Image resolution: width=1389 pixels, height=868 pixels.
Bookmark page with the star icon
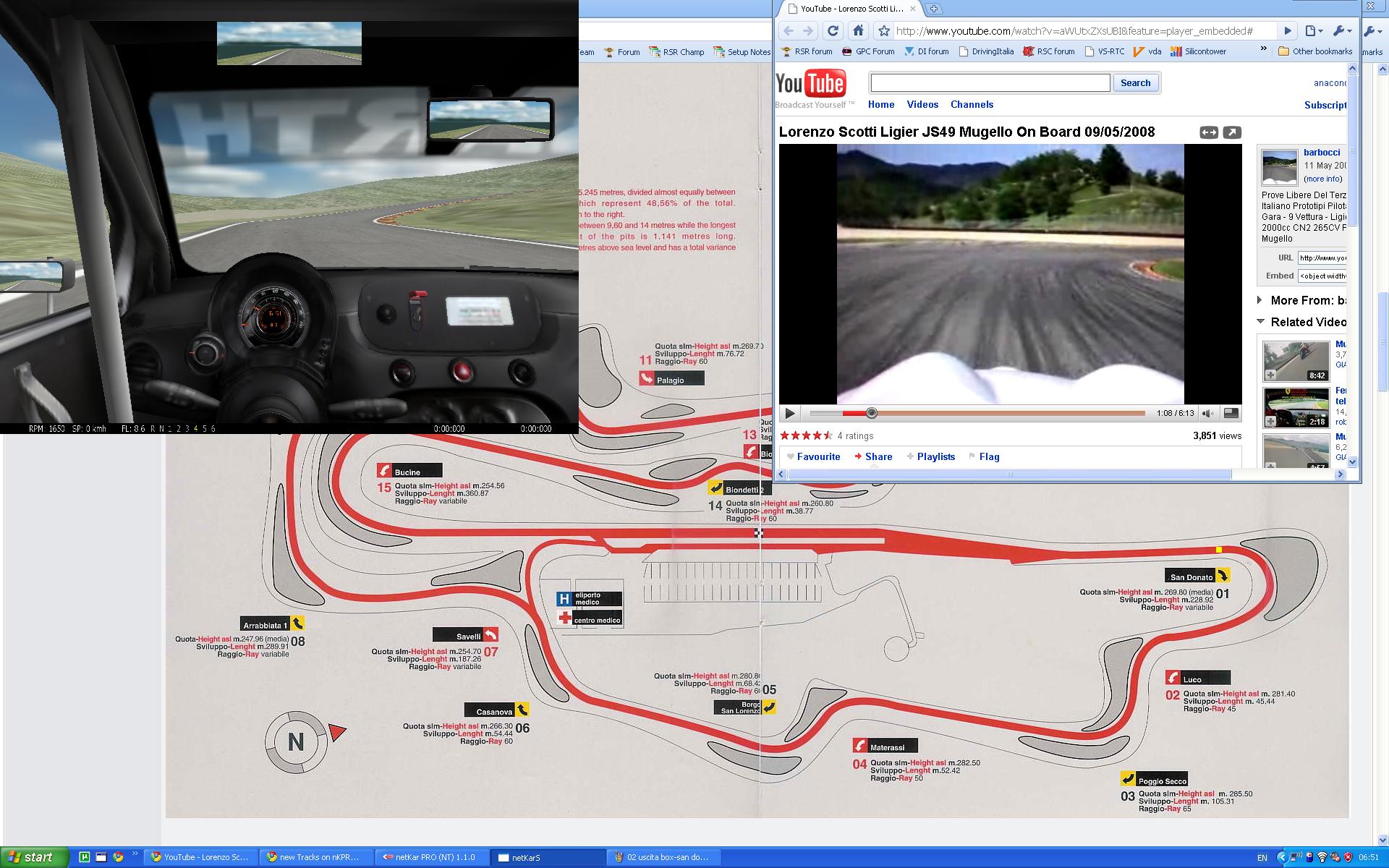883,31
